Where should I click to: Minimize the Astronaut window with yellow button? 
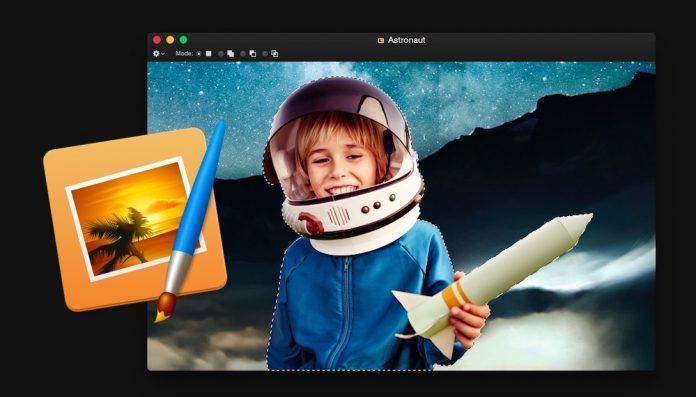[170, 40]
